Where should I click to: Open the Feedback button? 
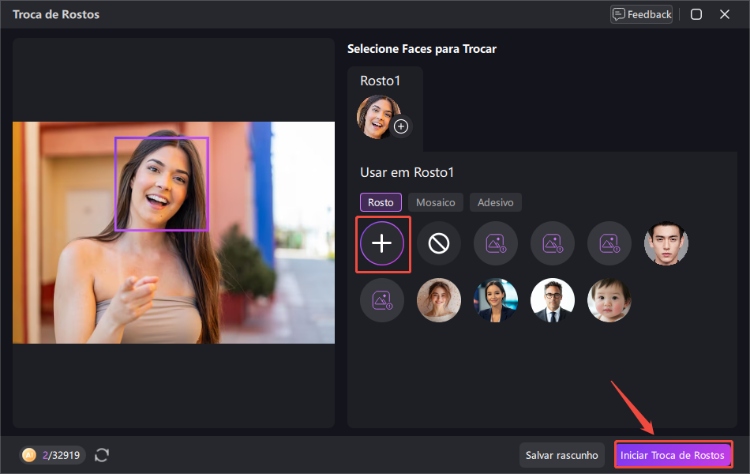(642, 14)
